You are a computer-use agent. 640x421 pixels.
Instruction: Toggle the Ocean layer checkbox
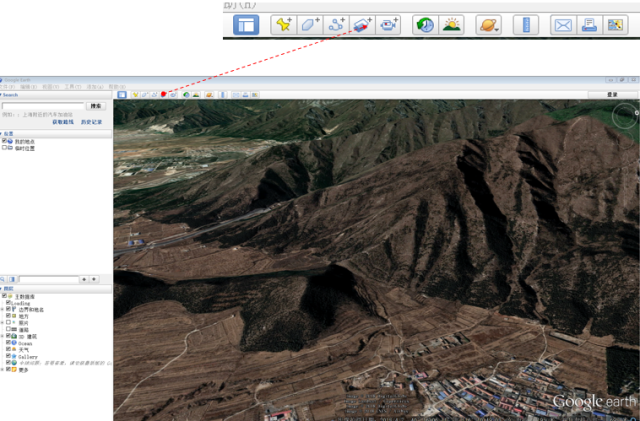(x=8, y=343)
